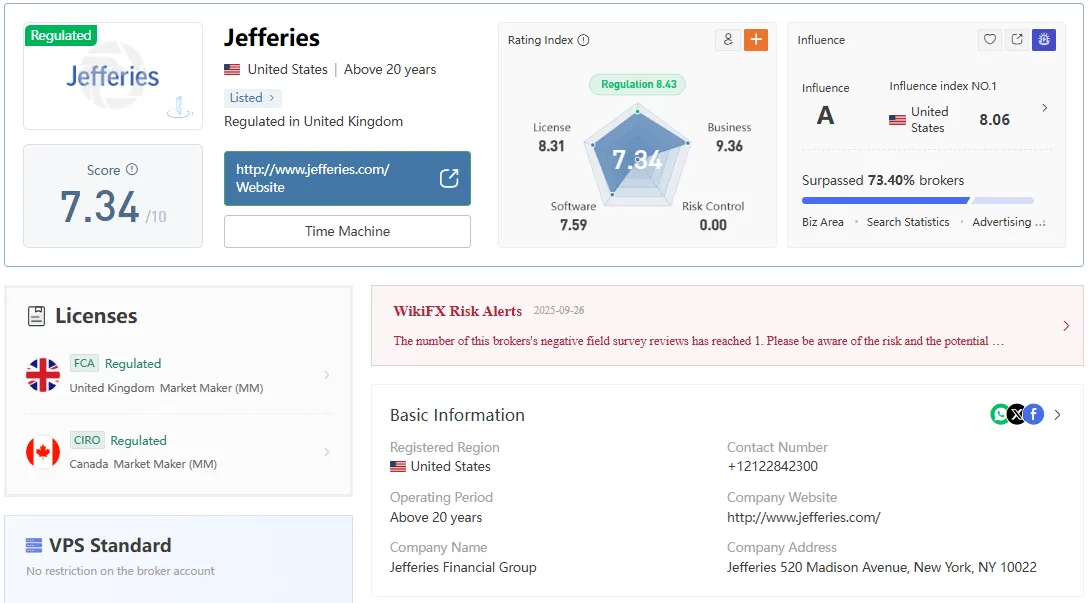1088x603 pixels.
Task: Click Regulated in United Kingdom text
Action: point(313,121)
